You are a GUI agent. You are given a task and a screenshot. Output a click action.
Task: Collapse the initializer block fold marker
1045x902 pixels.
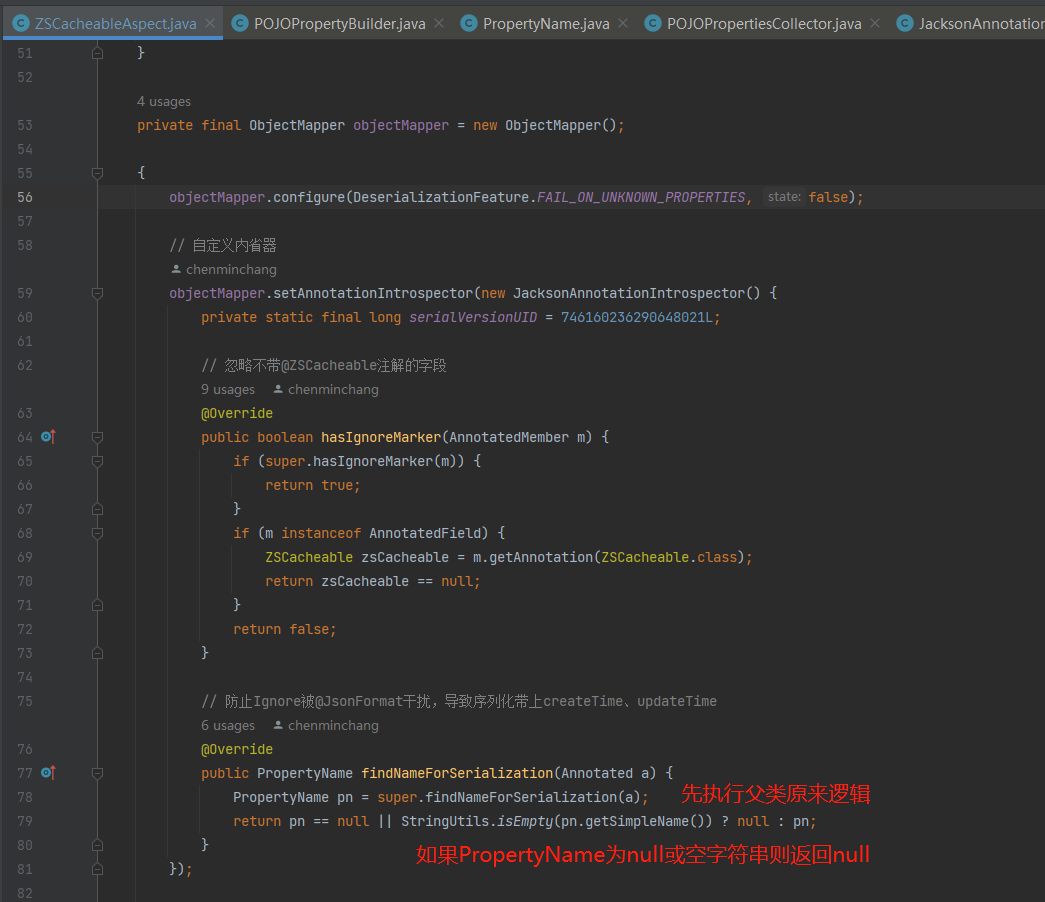coord(97,173)
